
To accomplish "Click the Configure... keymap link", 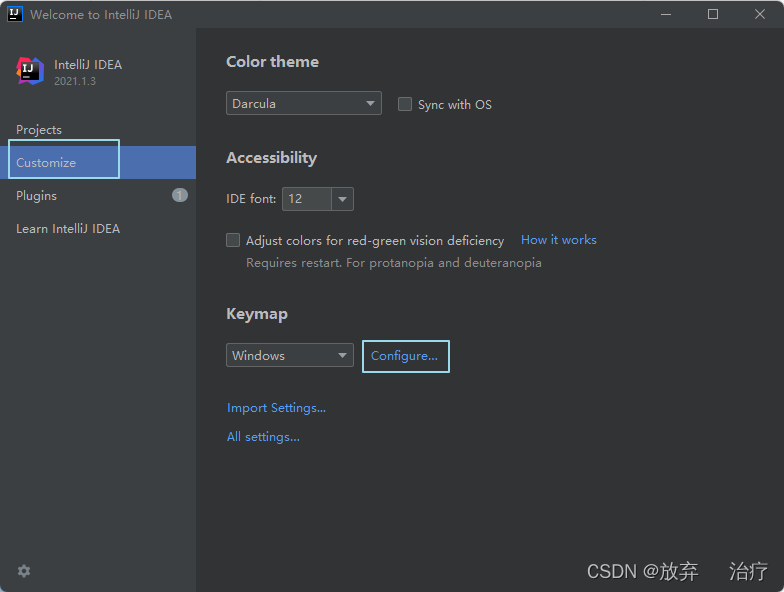I will coord(404,356).
